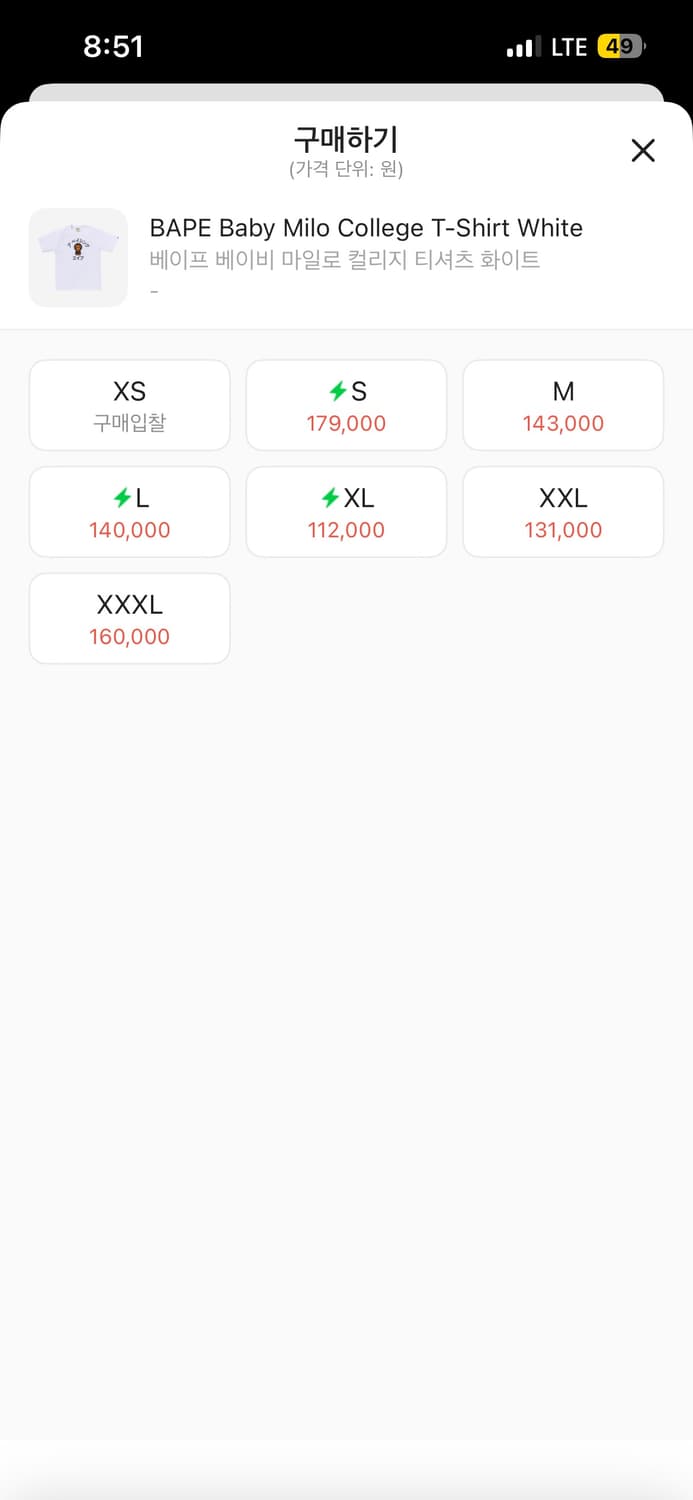The image size is (693, 1500).
Task: Choose size XXL priced 131,000
Action: pos(563,512)
